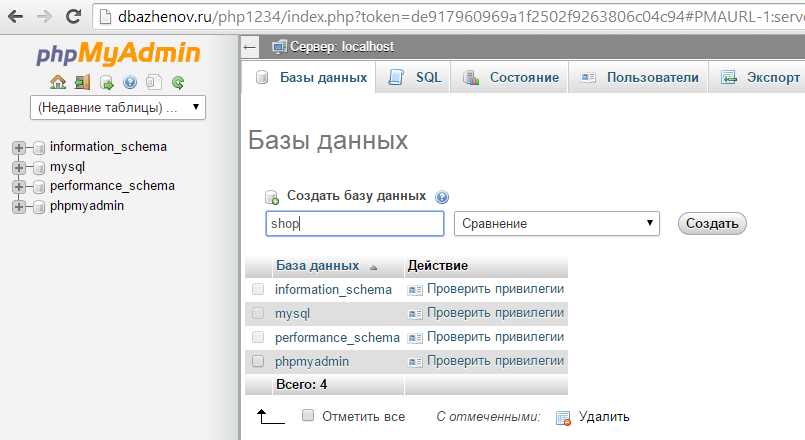Open the Сравнение collation dropdown
Image resolution: width=805 pixels, height=440 pixels.
pos(556,223)
